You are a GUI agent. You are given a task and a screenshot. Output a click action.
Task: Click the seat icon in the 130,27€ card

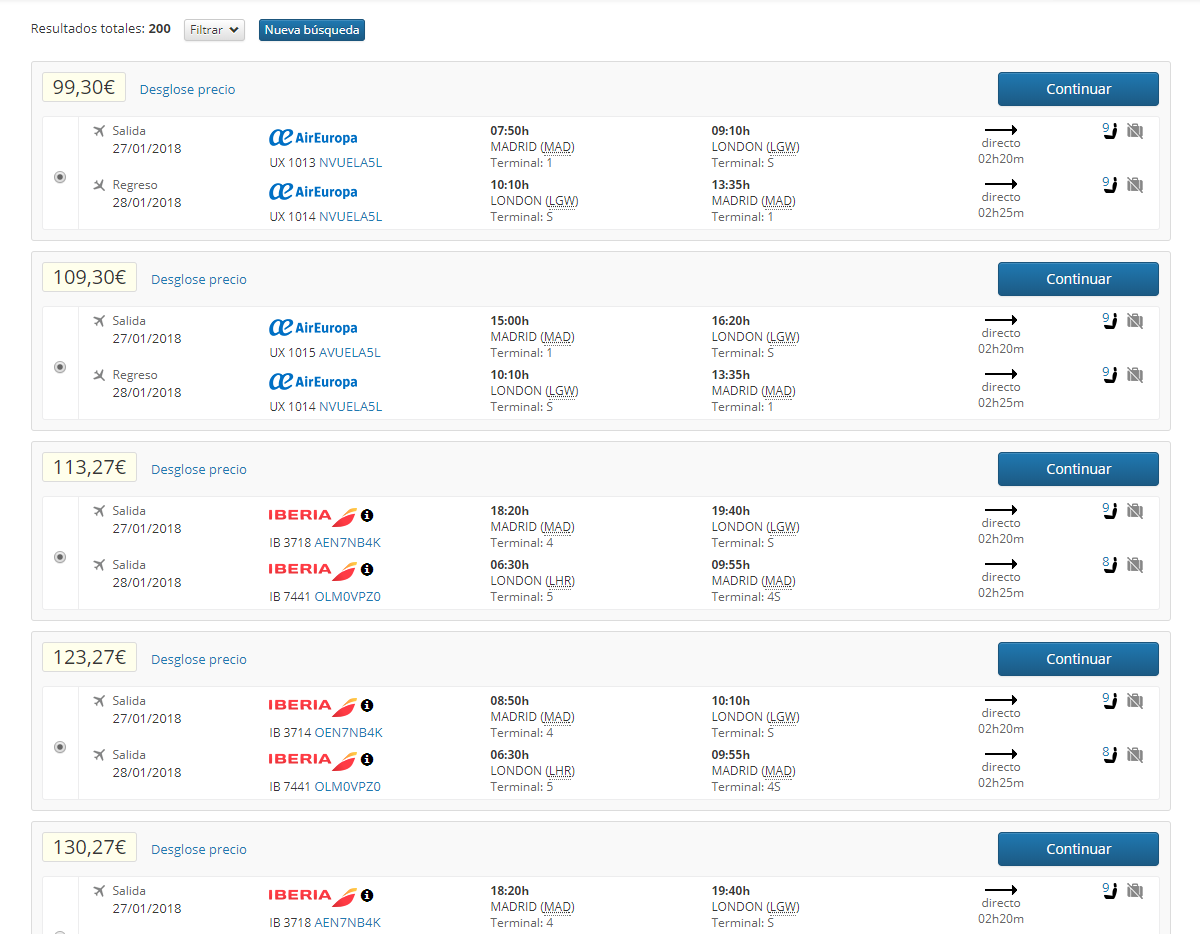pos(1109,890)
